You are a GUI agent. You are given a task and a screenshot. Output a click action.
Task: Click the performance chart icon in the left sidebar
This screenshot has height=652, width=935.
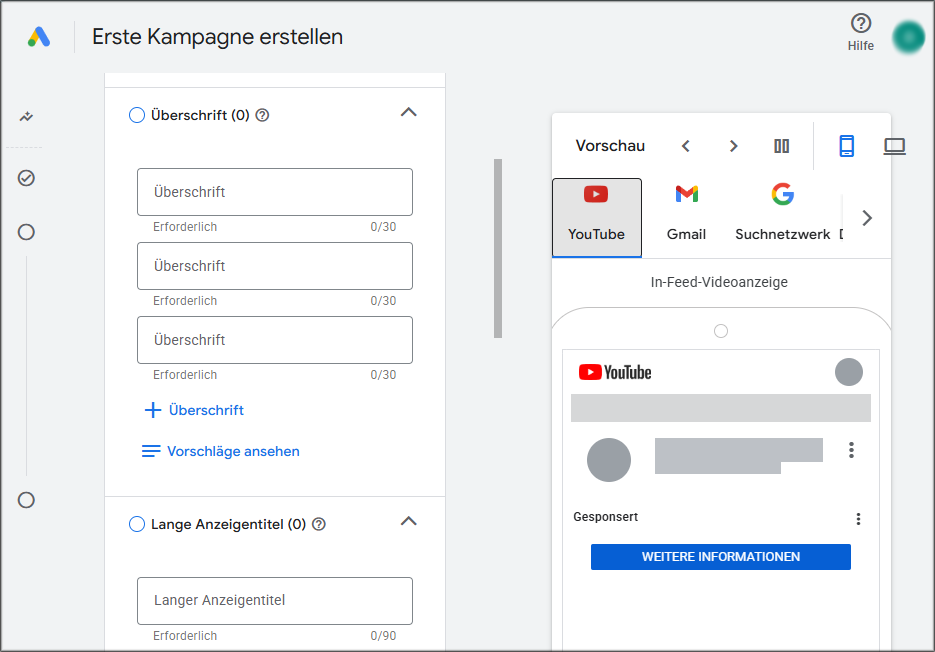coord(25,117)
